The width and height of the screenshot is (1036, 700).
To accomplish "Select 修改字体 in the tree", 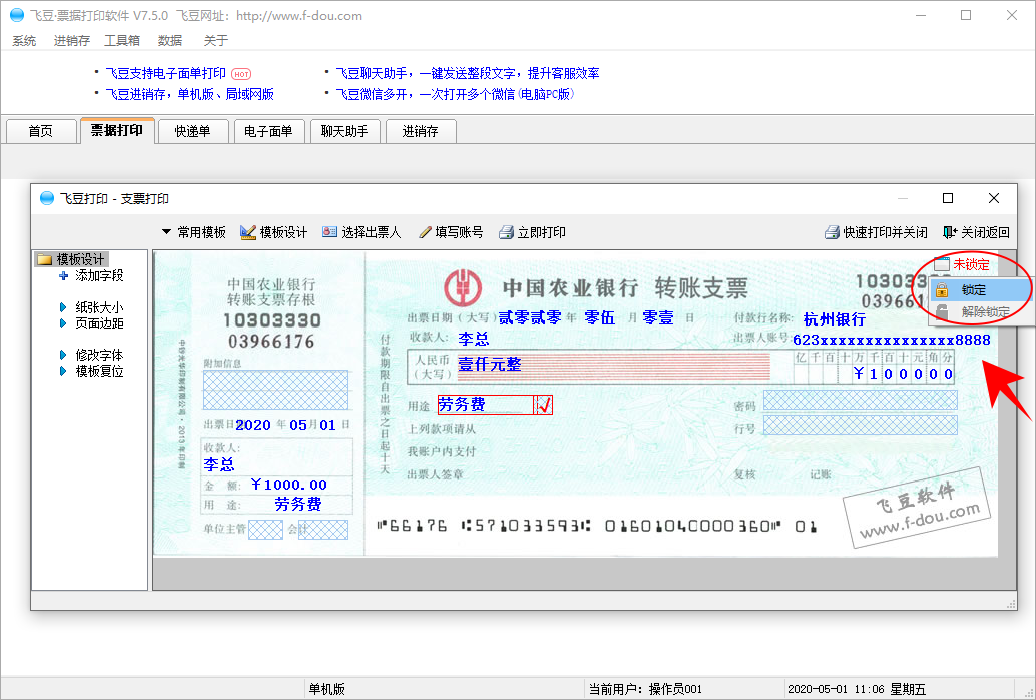I will (99, 356).
